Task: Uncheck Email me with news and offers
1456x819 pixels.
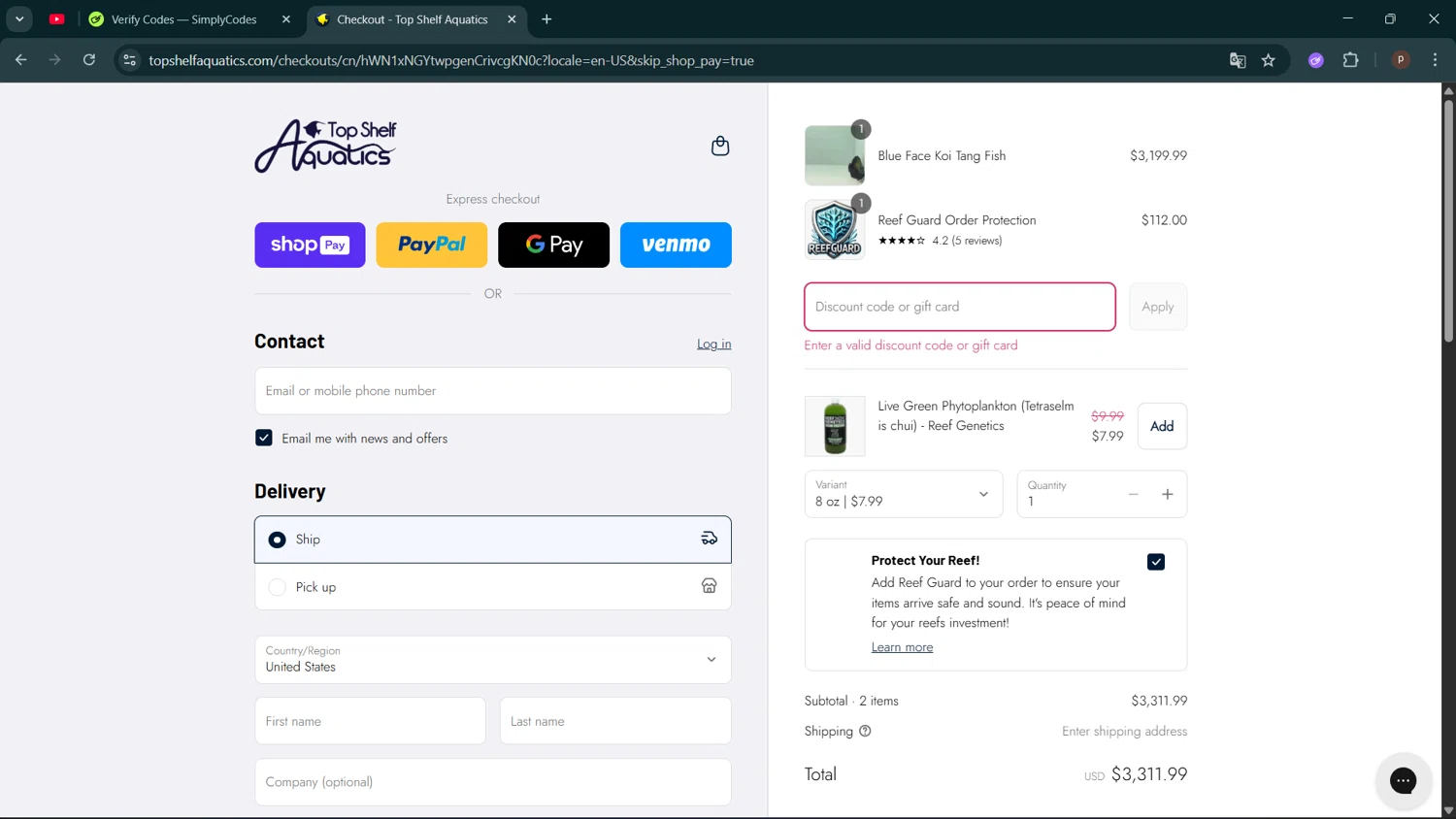Action: (x=264, y=438)
